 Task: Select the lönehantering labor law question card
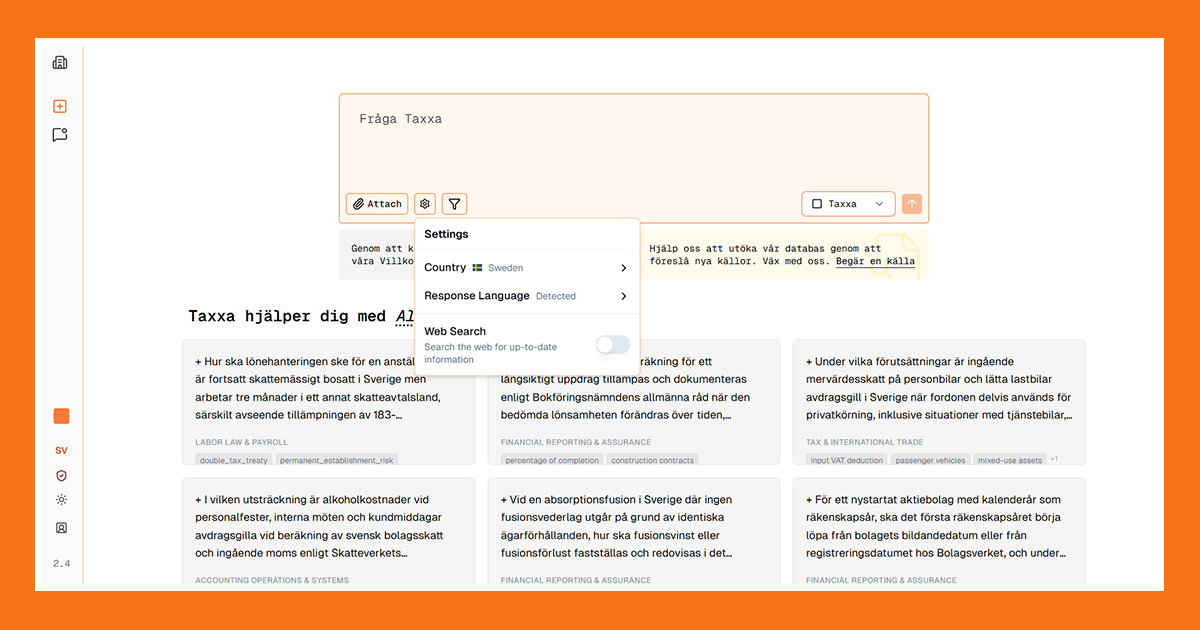(x=328, y=403)
